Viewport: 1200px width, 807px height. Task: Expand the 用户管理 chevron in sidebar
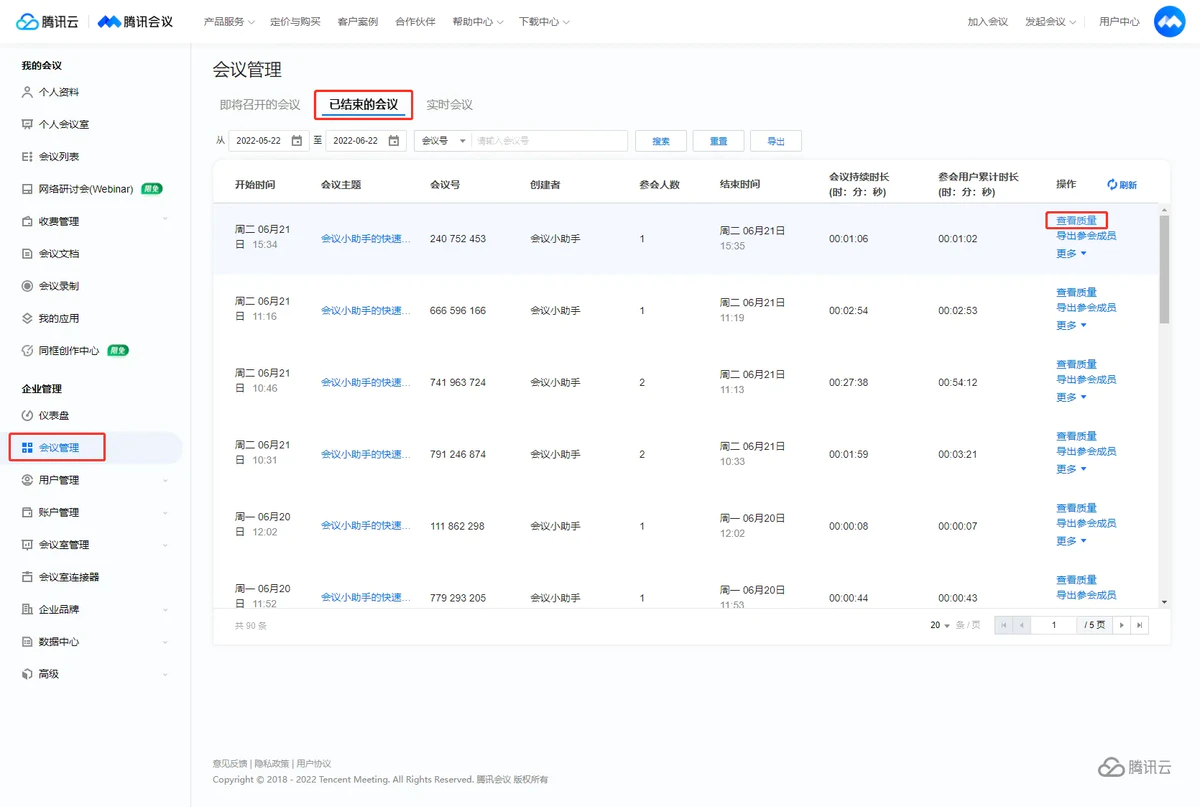(165, 480)
